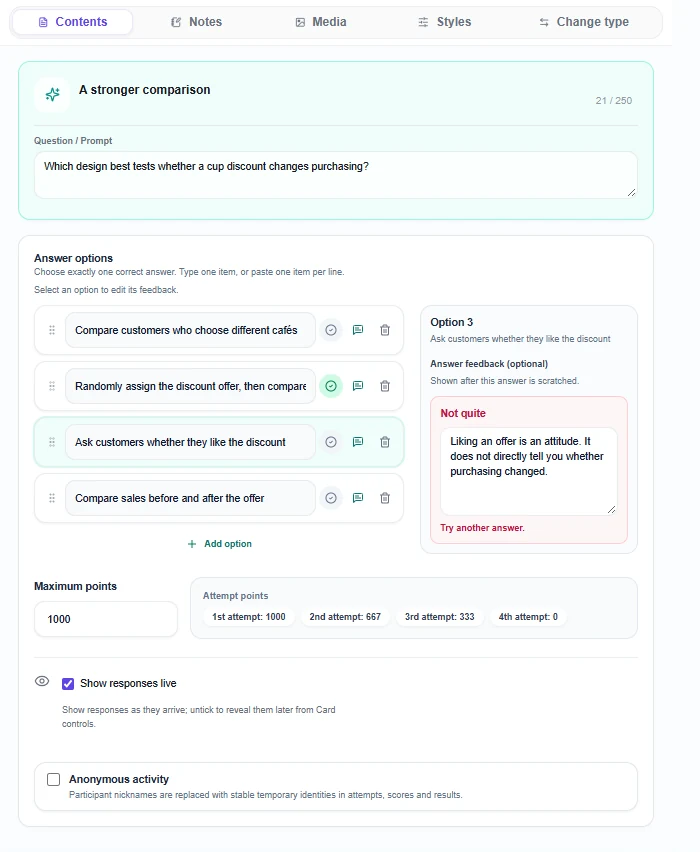Click the 'Option 3' panel heading
Image resolution: width=700 pixels, height=852 pixels.
[452, 322]
